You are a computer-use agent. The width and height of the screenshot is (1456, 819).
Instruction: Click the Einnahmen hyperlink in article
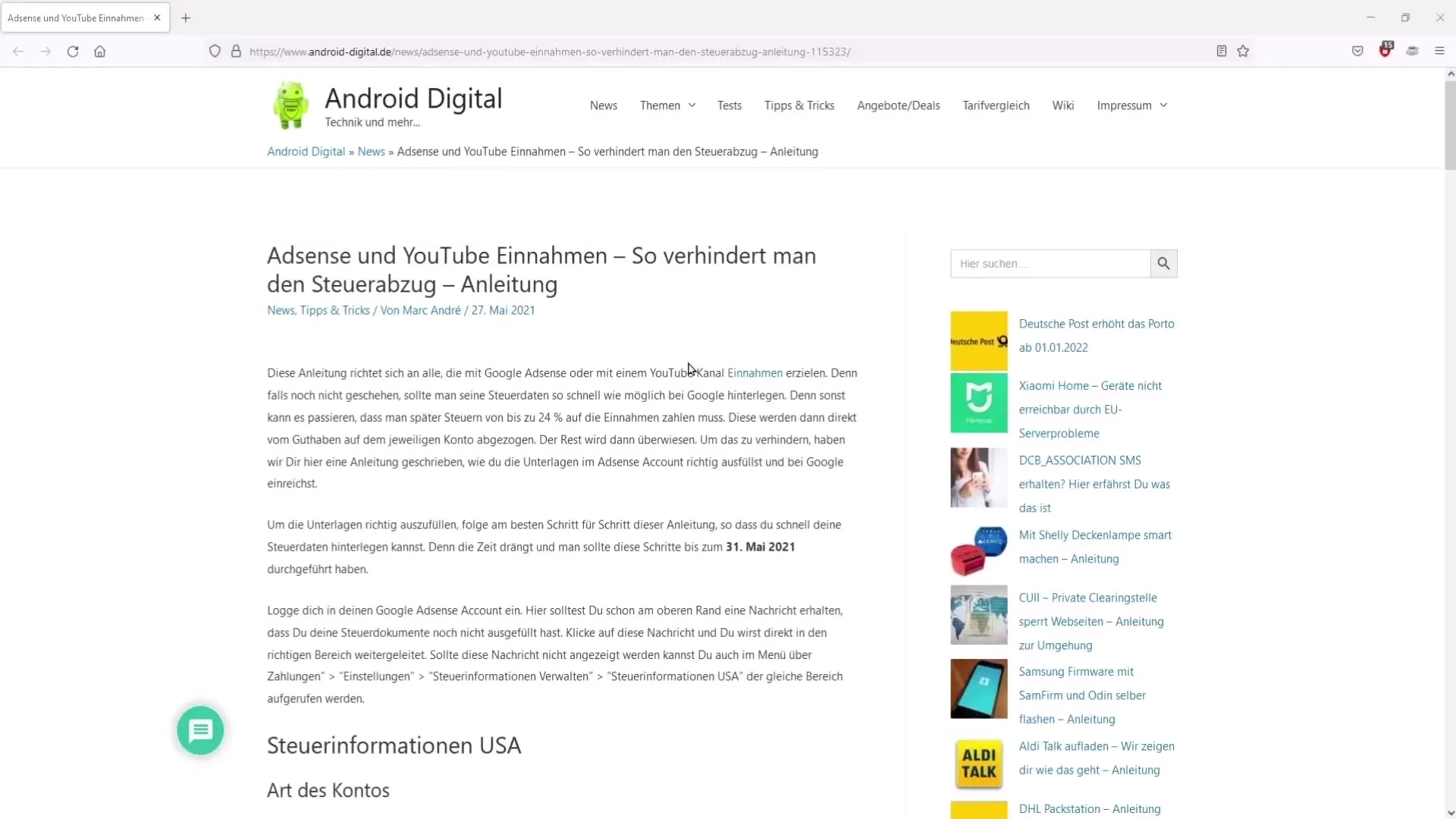(753, 372)
